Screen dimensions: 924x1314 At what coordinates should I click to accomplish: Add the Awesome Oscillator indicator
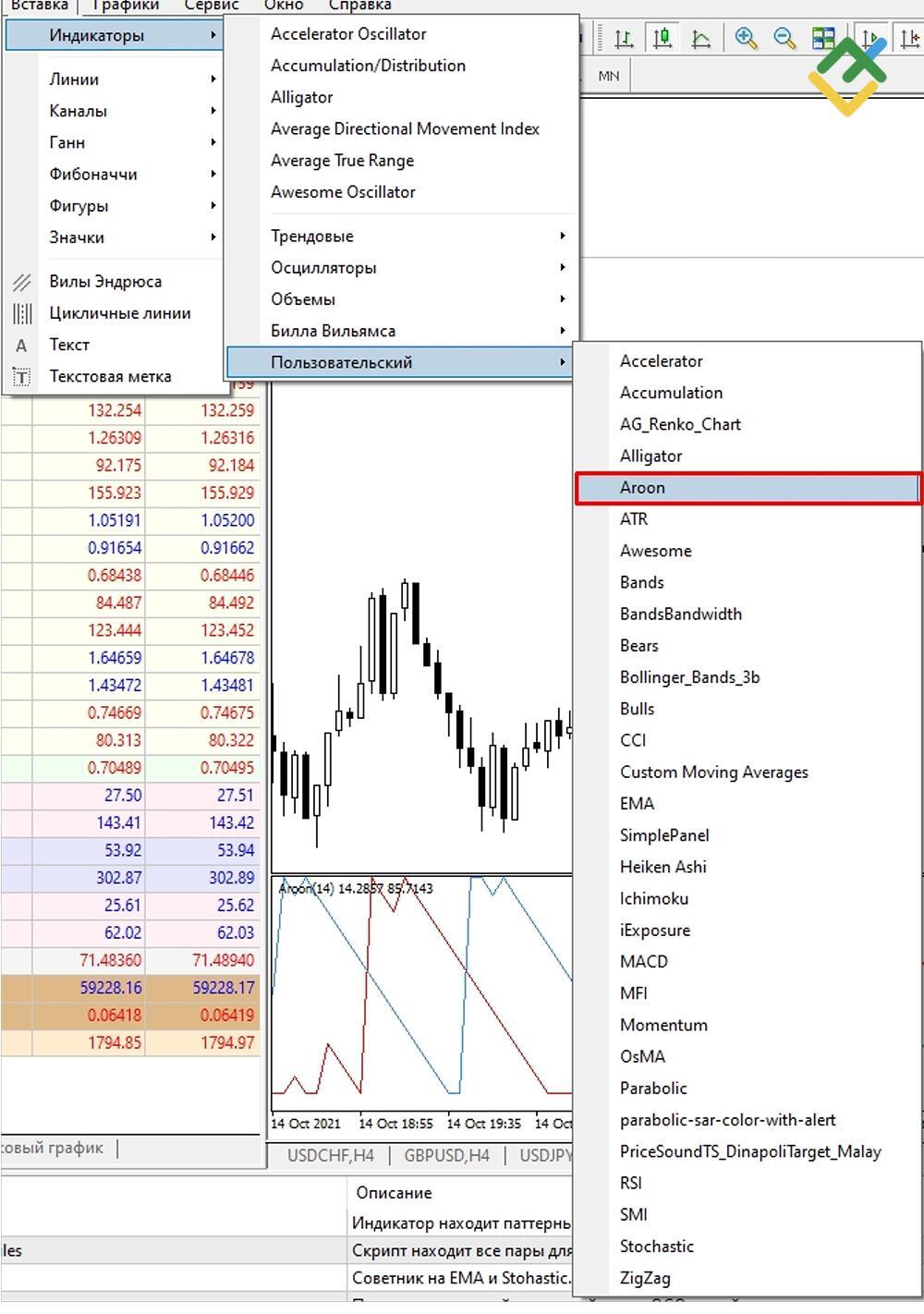coord(401,192)
